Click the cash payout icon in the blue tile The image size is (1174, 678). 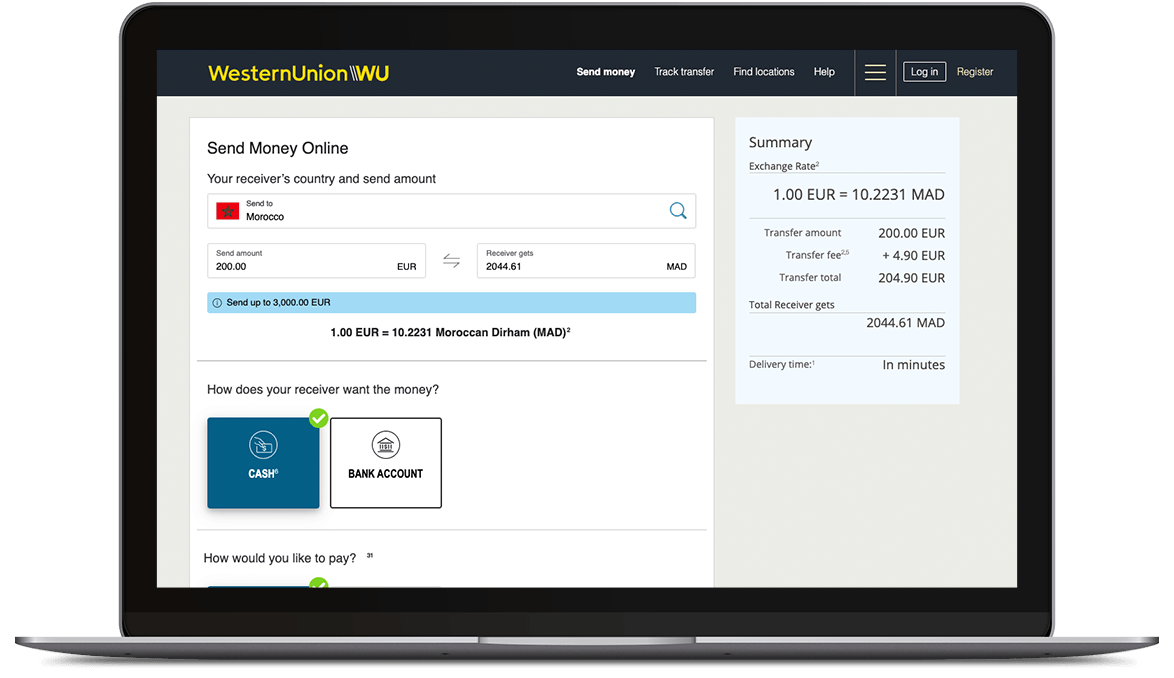point(263,445)
